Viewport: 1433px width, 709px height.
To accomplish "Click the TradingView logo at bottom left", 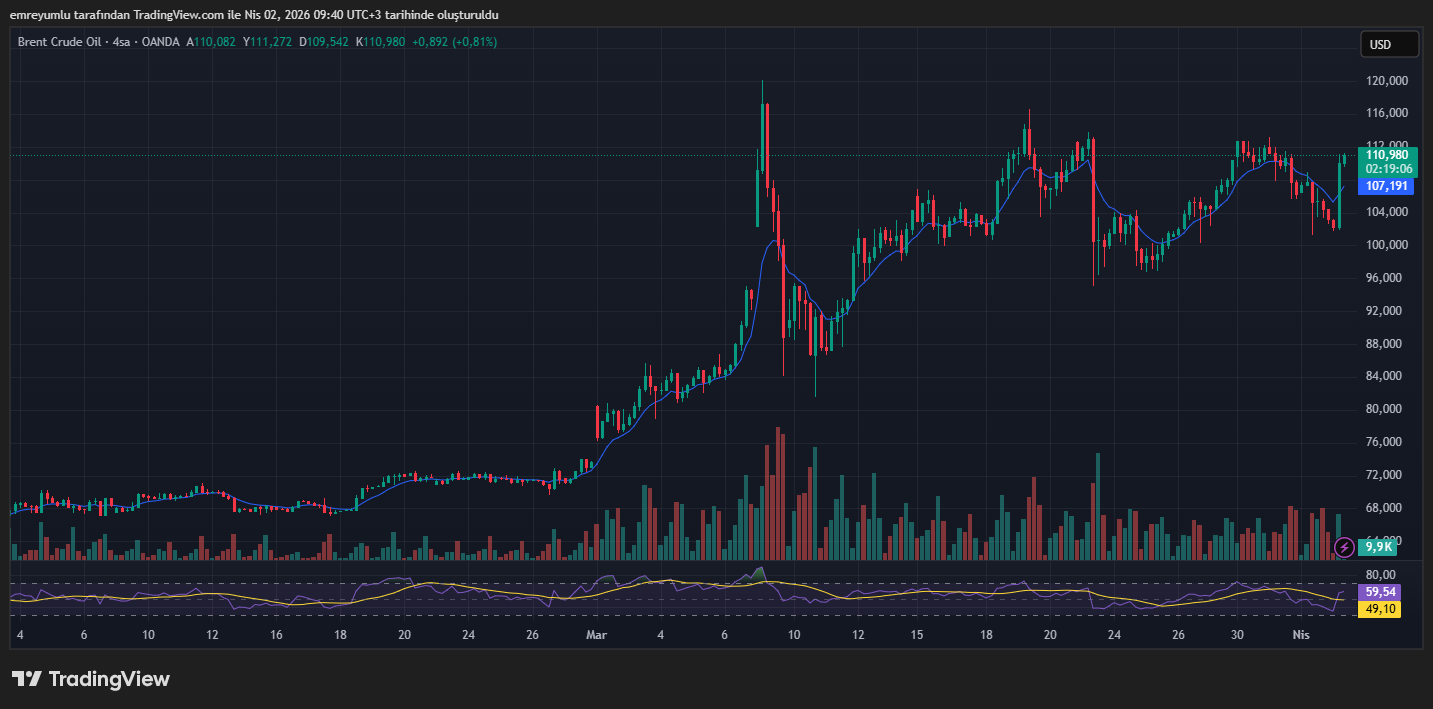I will [27, 679].
